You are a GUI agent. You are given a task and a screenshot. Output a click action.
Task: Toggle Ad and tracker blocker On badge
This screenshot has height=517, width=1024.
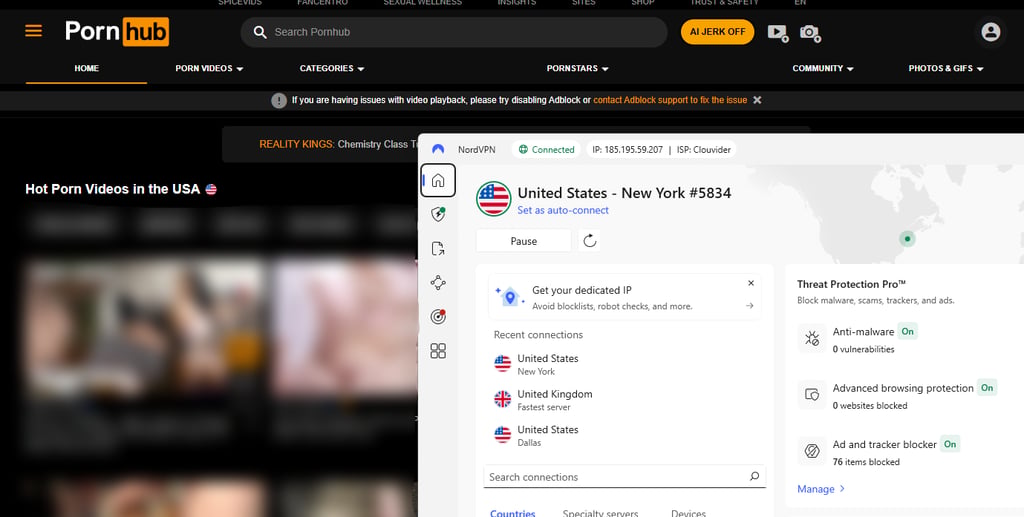[x=950, y=444]
